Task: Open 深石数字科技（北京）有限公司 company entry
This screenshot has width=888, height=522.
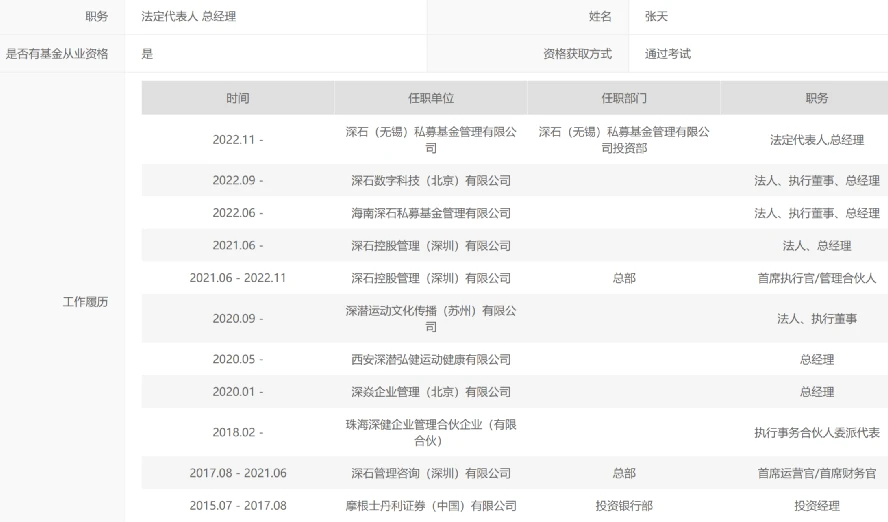Action: [431, 181]
